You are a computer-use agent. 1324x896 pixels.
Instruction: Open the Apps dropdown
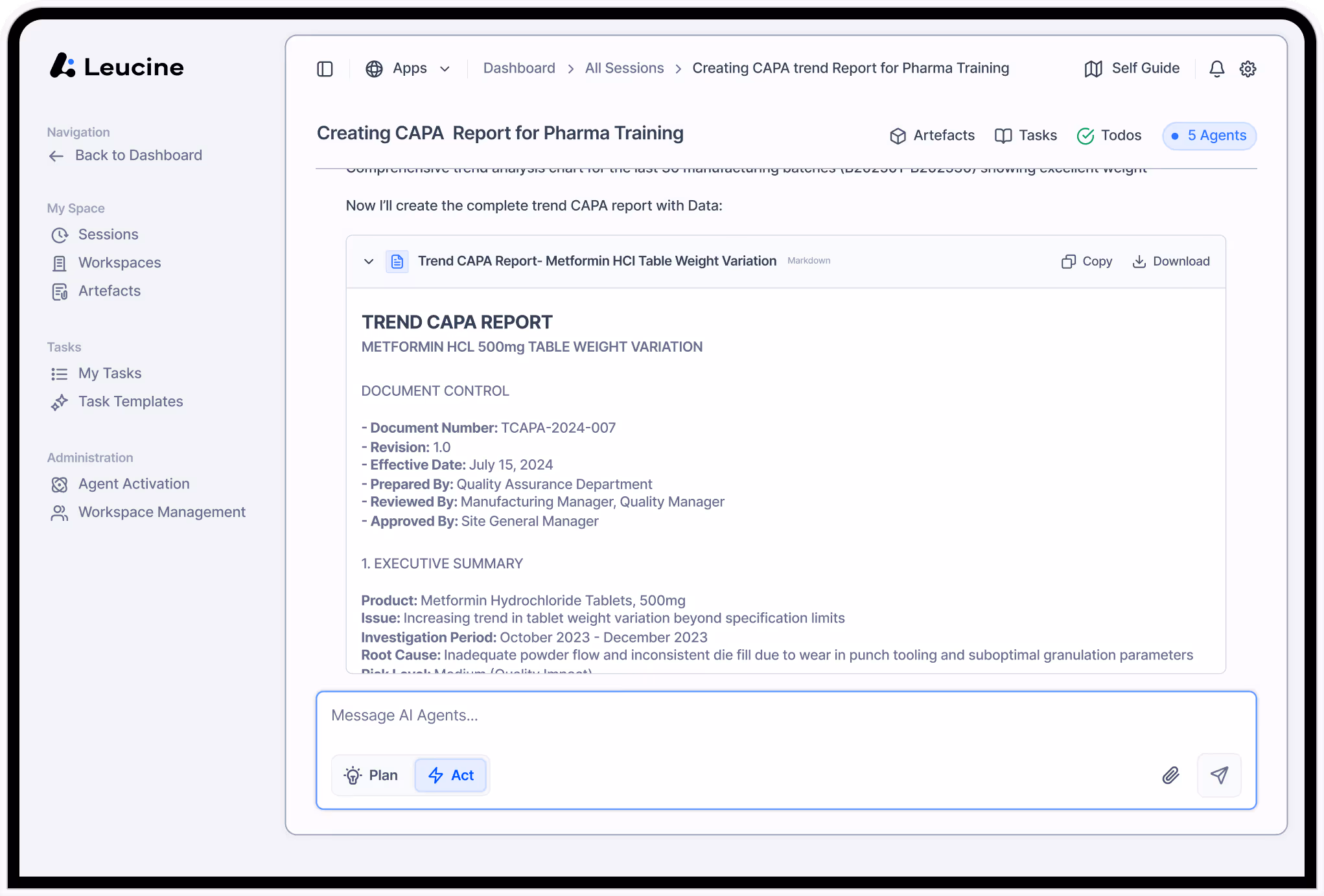point(408,69)
